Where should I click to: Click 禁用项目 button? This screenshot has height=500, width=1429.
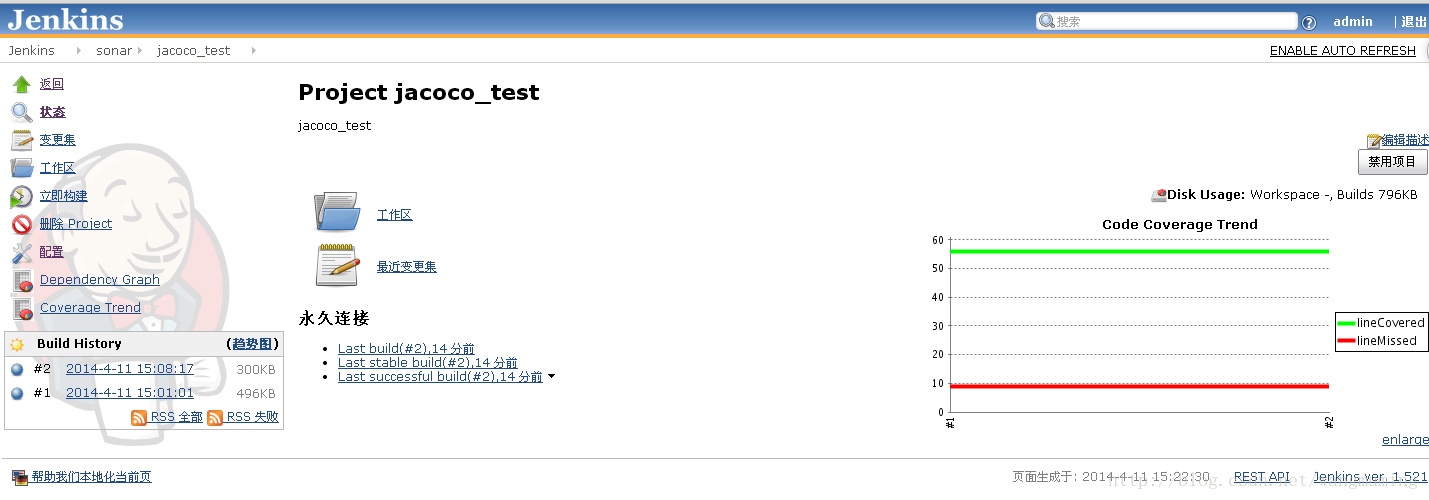(1392, 161)
